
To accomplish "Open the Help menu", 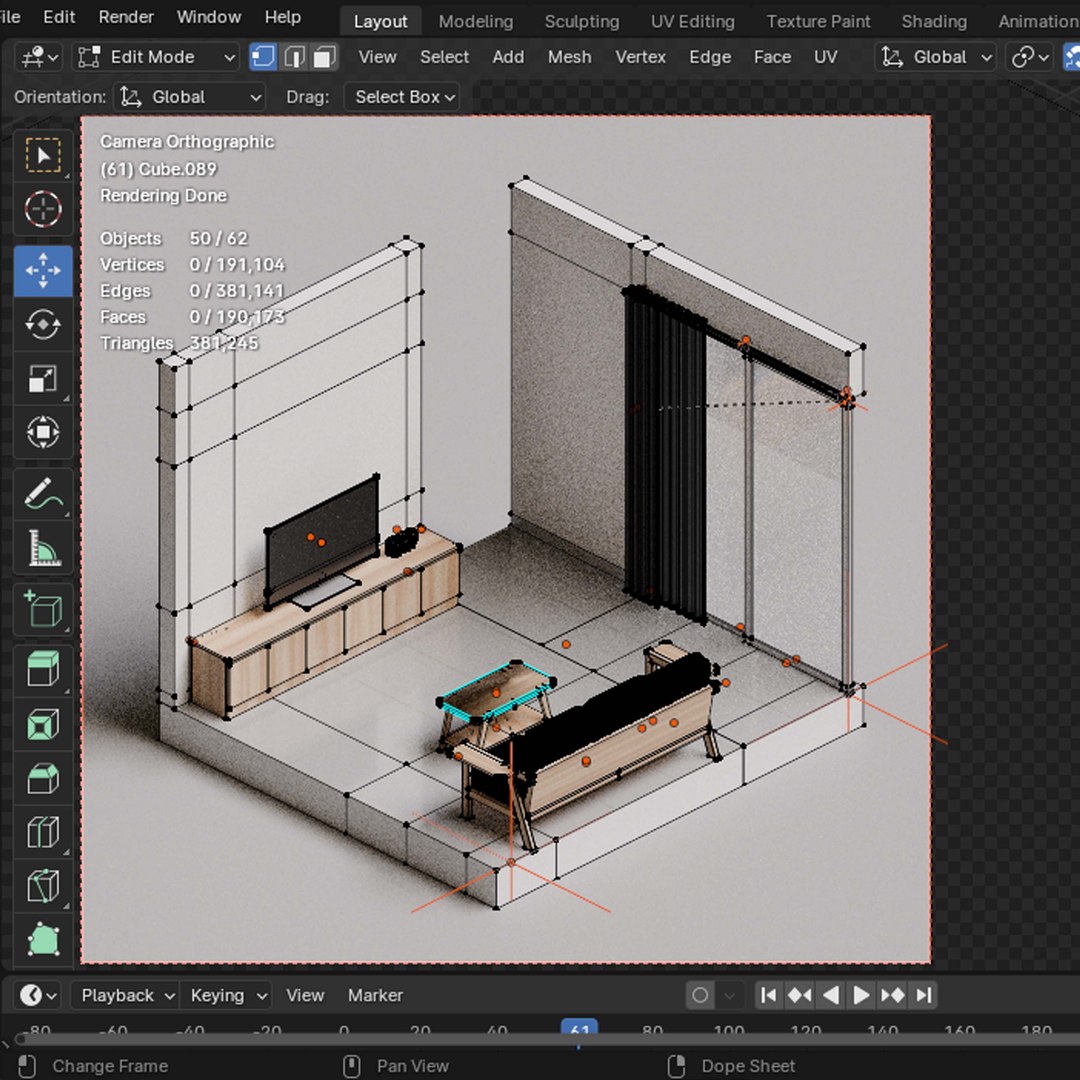I will click(x=282, y=17).
